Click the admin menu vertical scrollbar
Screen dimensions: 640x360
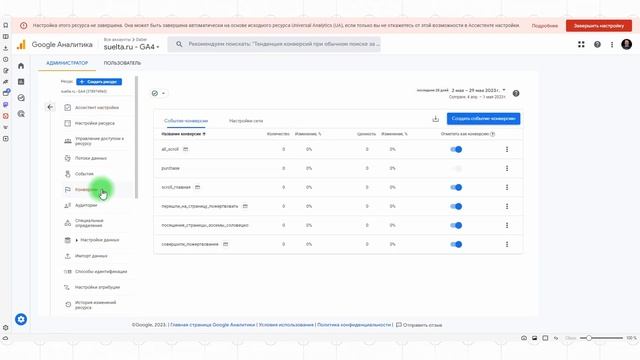coord(136,137)
